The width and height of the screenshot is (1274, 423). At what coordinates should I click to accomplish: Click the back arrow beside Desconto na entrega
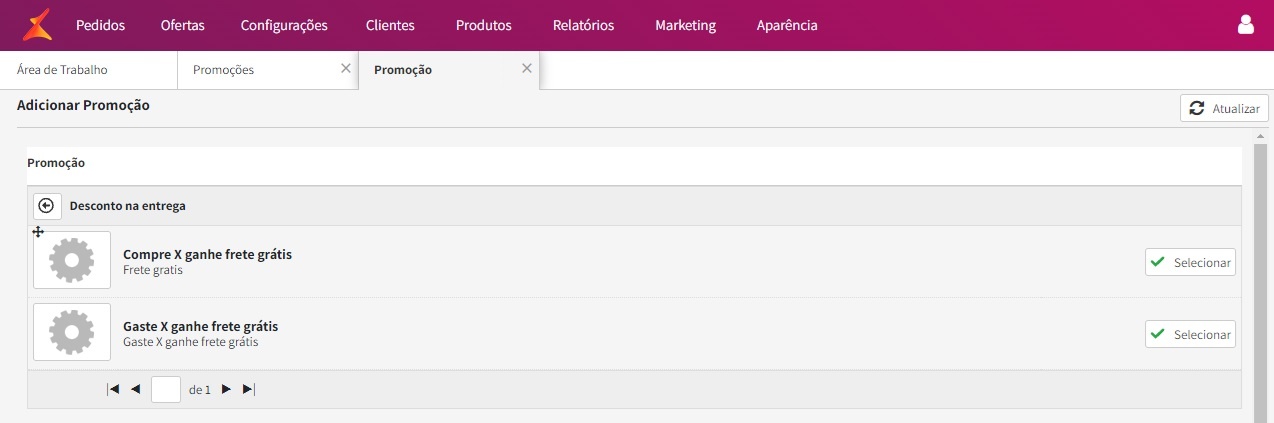[46, 205]
